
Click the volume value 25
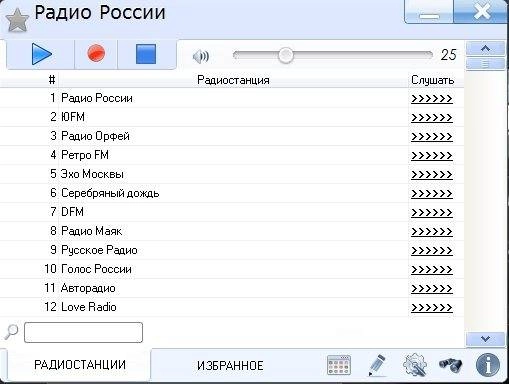pos(448,55)
